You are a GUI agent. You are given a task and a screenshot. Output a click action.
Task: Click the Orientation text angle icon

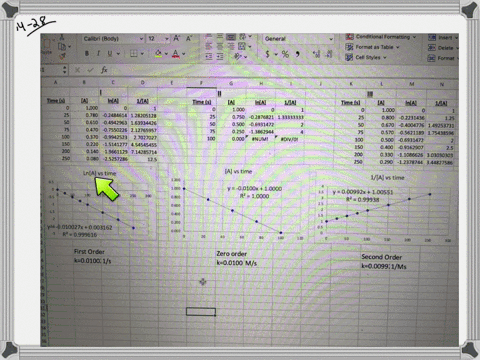[x=237, y=56]
